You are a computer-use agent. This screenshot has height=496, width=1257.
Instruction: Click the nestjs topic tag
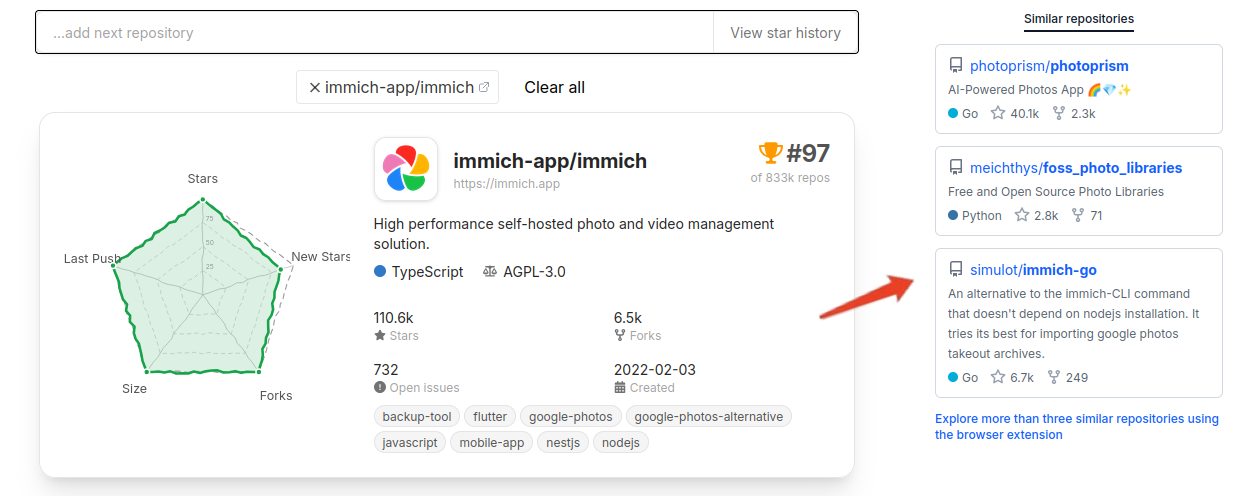(564, 443)
